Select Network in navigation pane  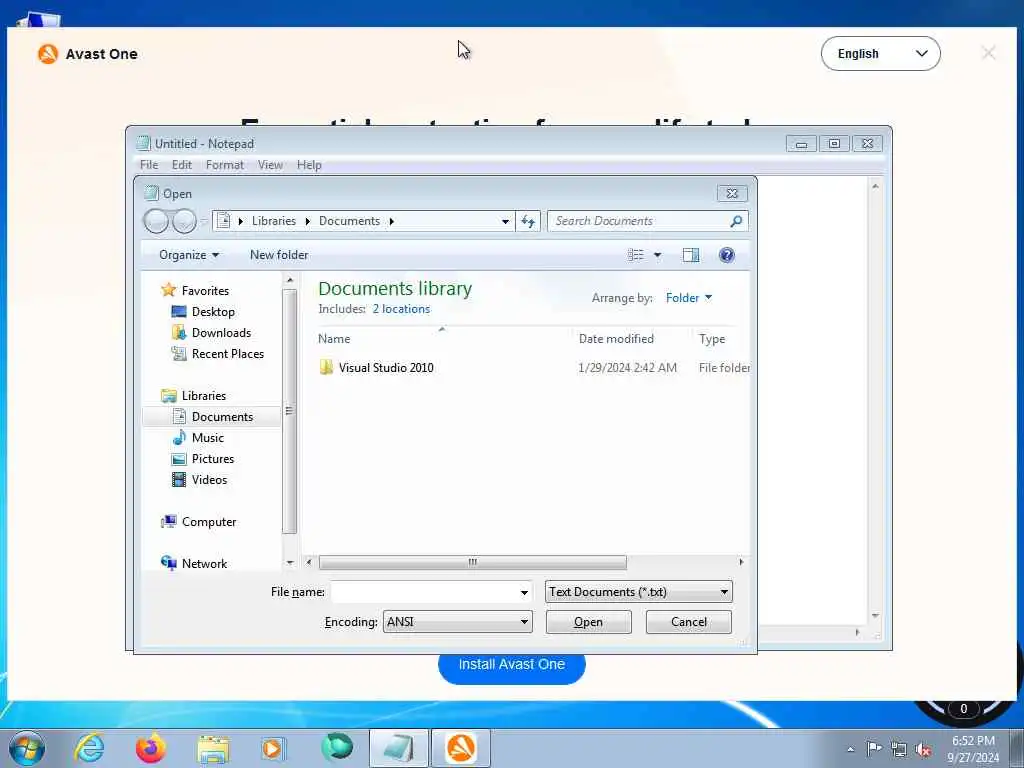pyautogui.click(x=204, y=564)
